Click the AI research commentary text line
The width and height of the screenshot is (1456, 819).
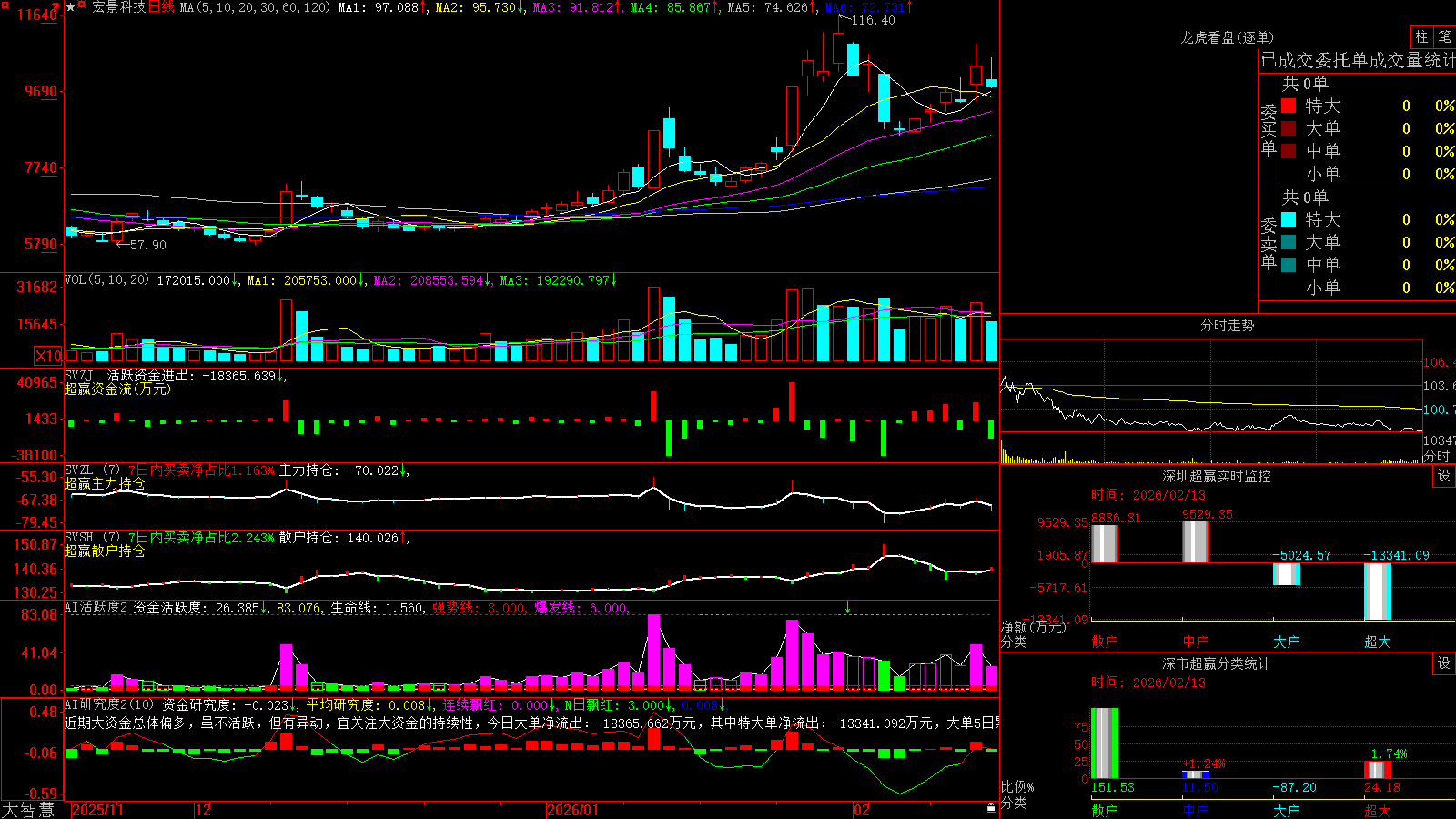(x=532, y=723)
